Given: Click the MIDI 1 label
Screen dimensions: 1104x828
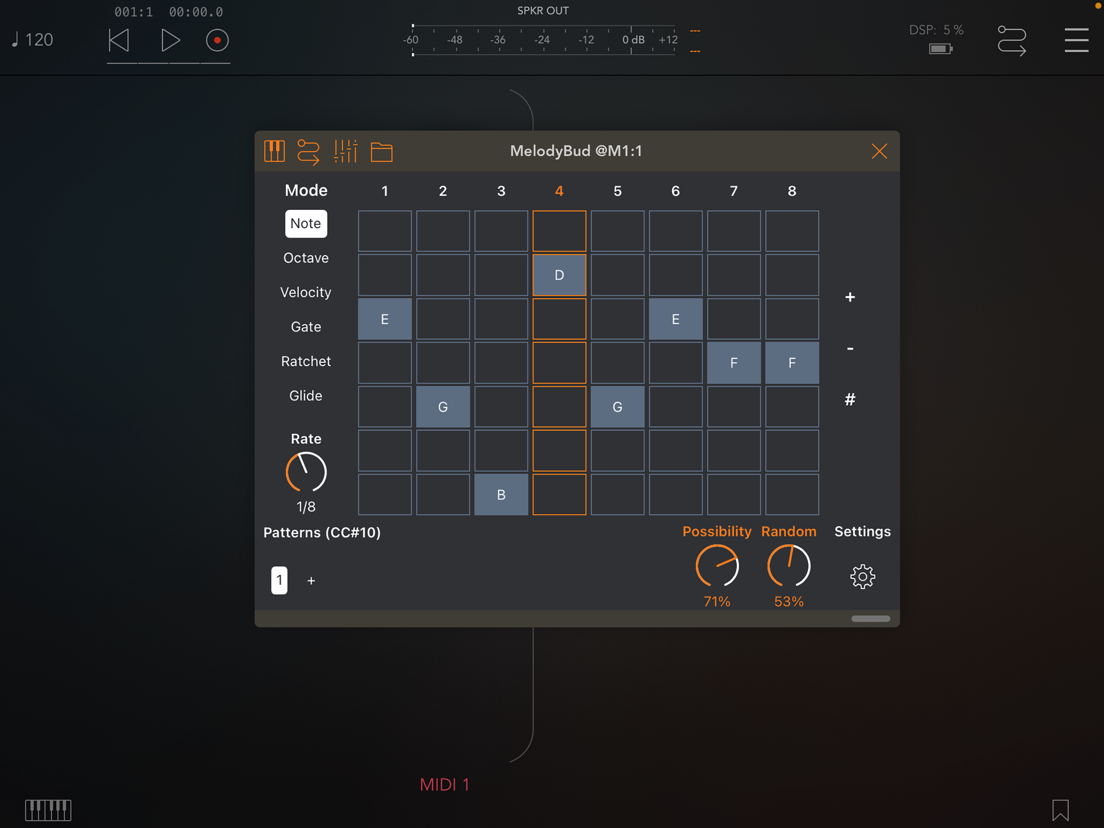Looking at the screenshot, I should tap(444, 784).
